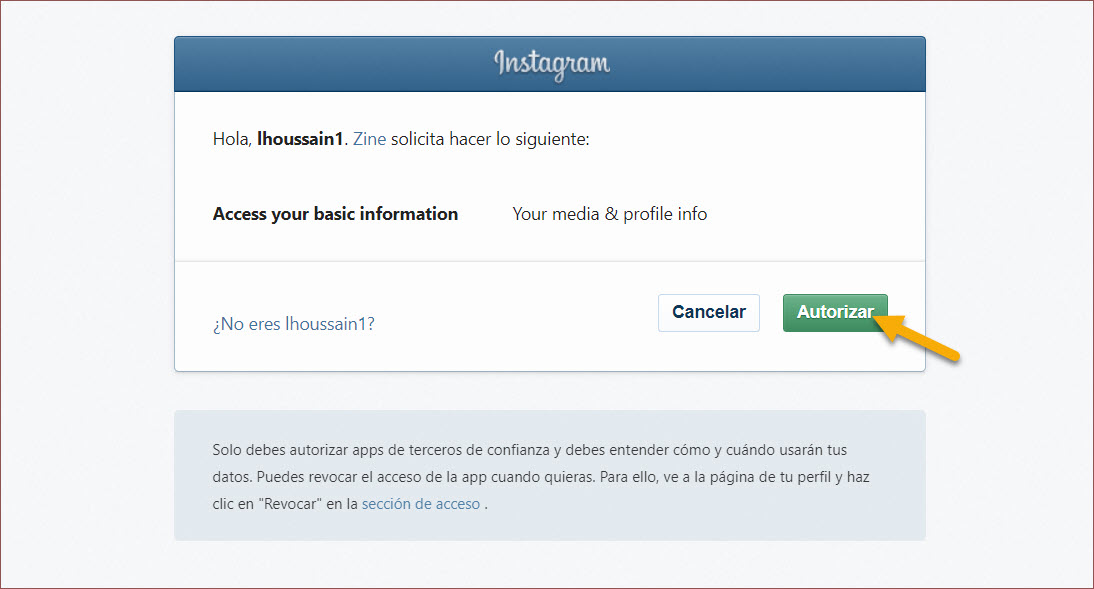Open the Zine app link
The height and width of the screenshot is (589, 1094).
369,139
